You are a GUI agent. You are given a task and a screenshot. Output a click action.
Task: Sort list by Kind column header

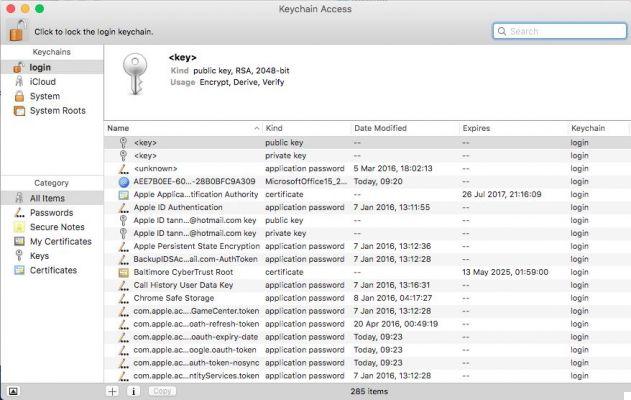pos(307,128)
